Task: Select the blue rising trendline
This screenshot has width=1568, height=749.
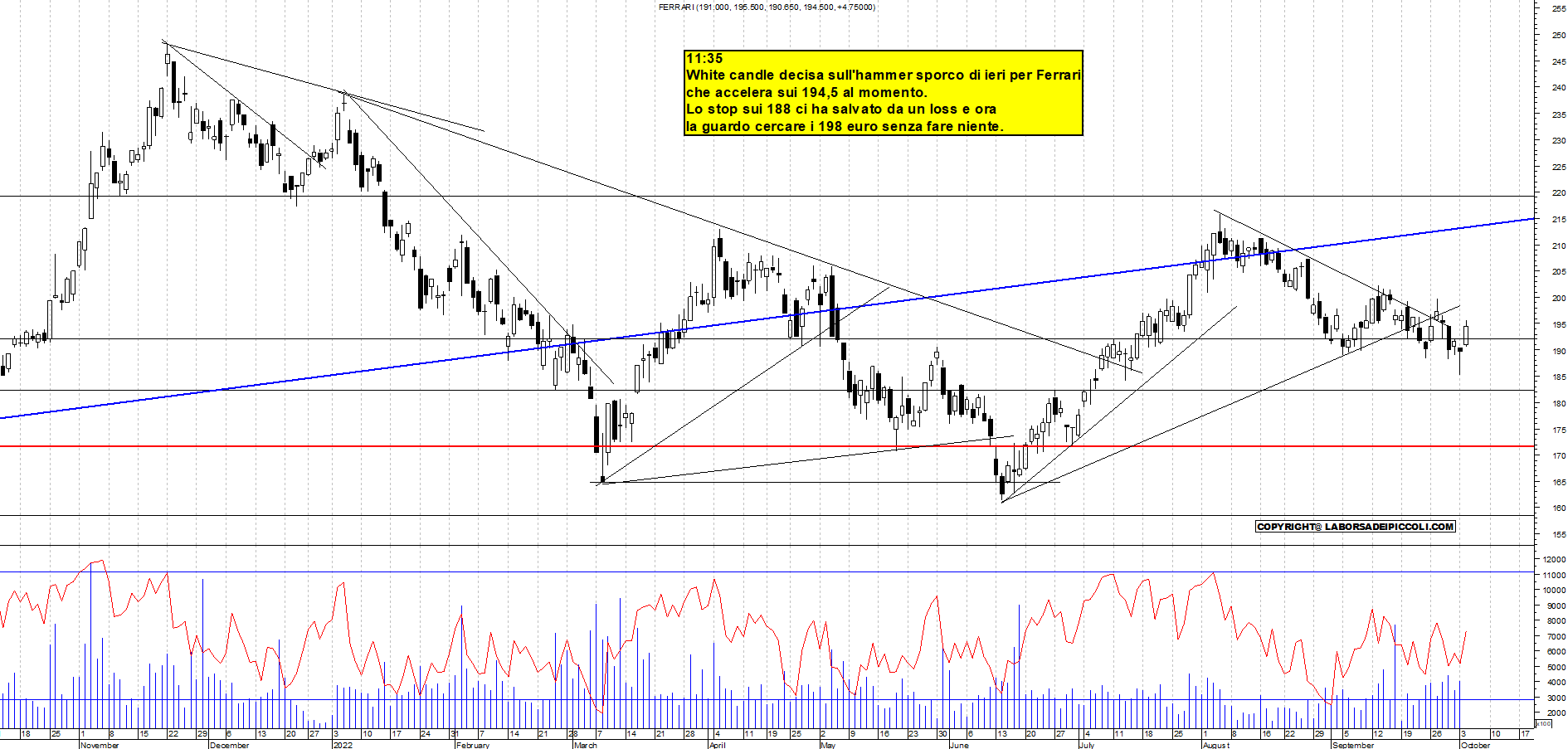Action: (x=767, y=319)
